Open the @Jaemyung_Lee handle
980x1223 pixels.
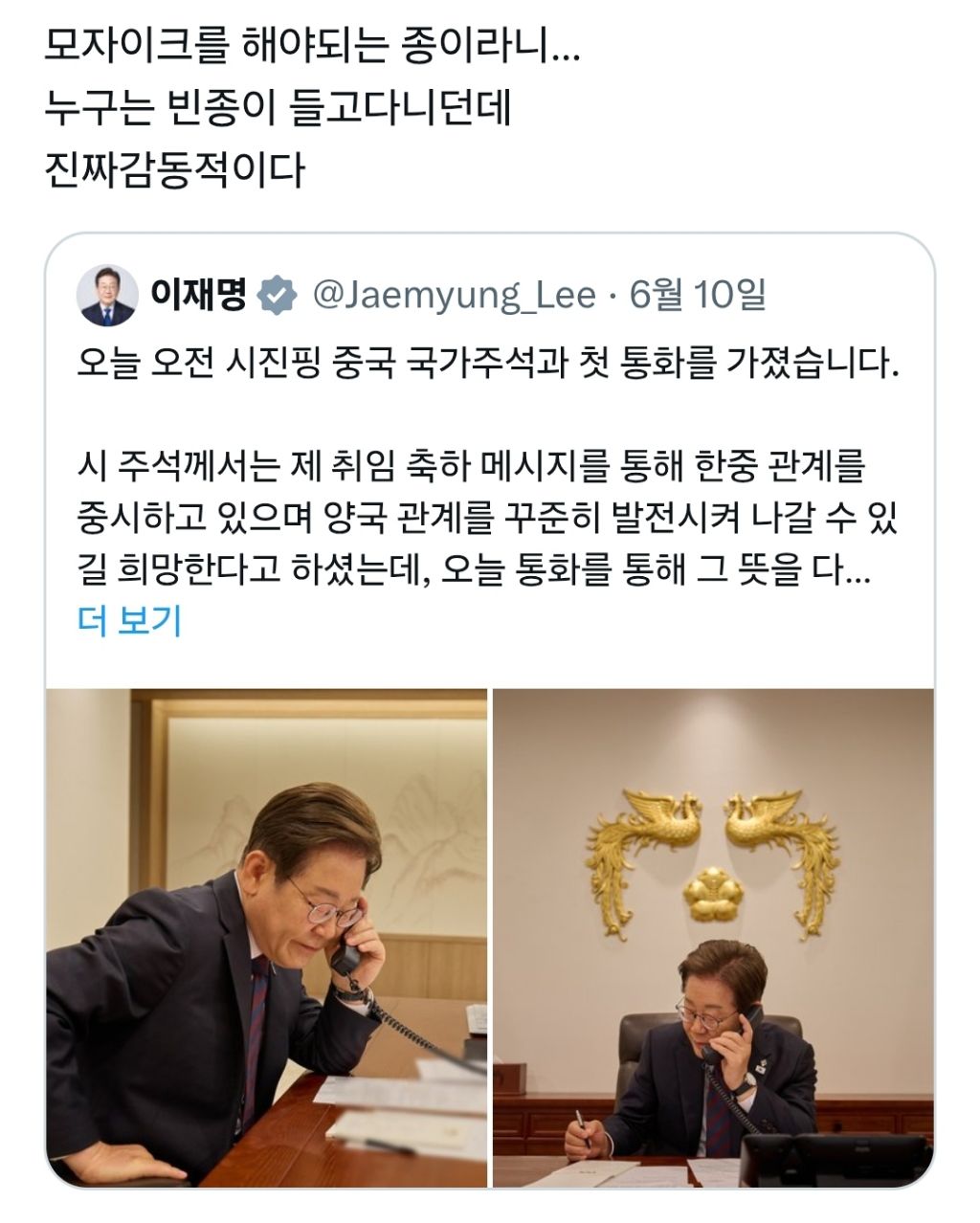(x=454, y=296)
